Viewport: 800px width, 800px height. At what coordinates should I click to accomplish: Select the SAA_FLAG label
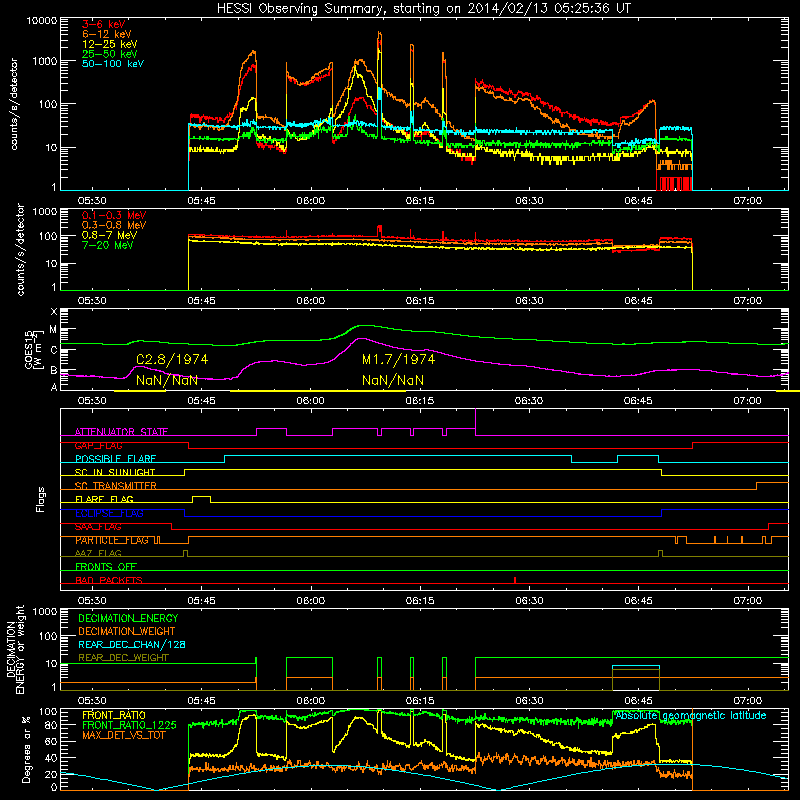[x=98, y=527]
